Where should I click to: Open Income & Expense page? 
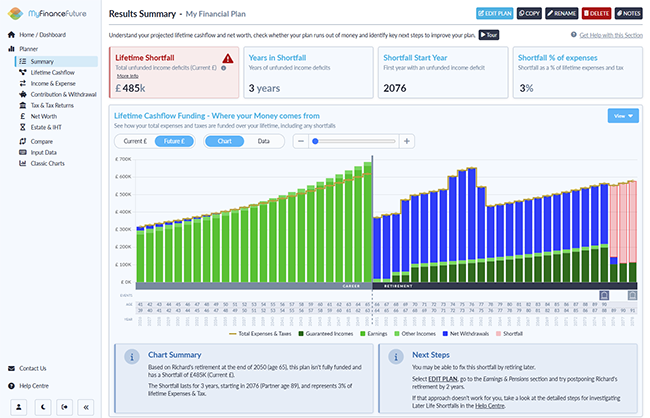53,83
